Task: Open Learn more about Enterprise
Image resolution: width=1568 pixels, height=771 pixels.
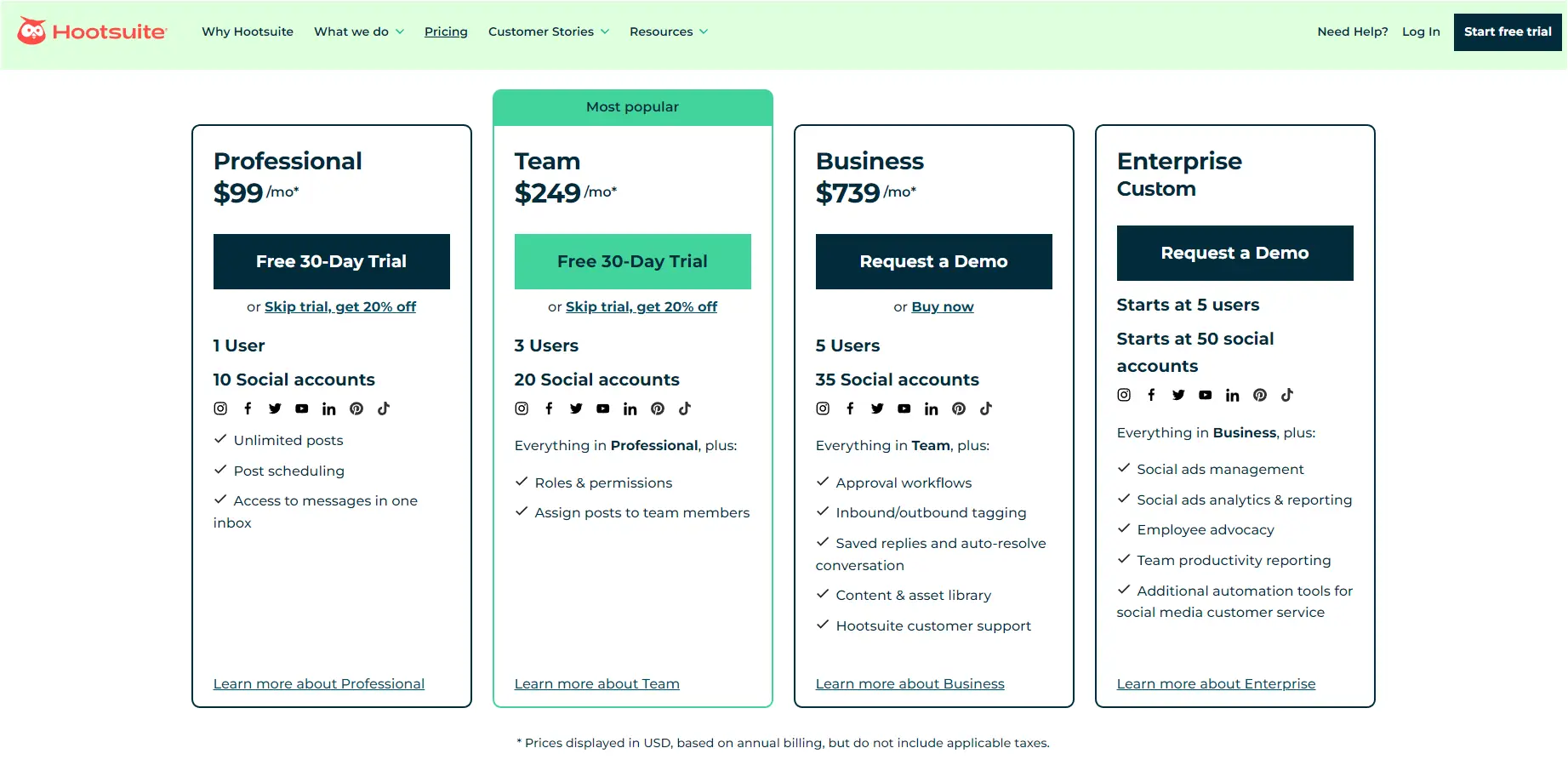Action: click(1217, 683)
